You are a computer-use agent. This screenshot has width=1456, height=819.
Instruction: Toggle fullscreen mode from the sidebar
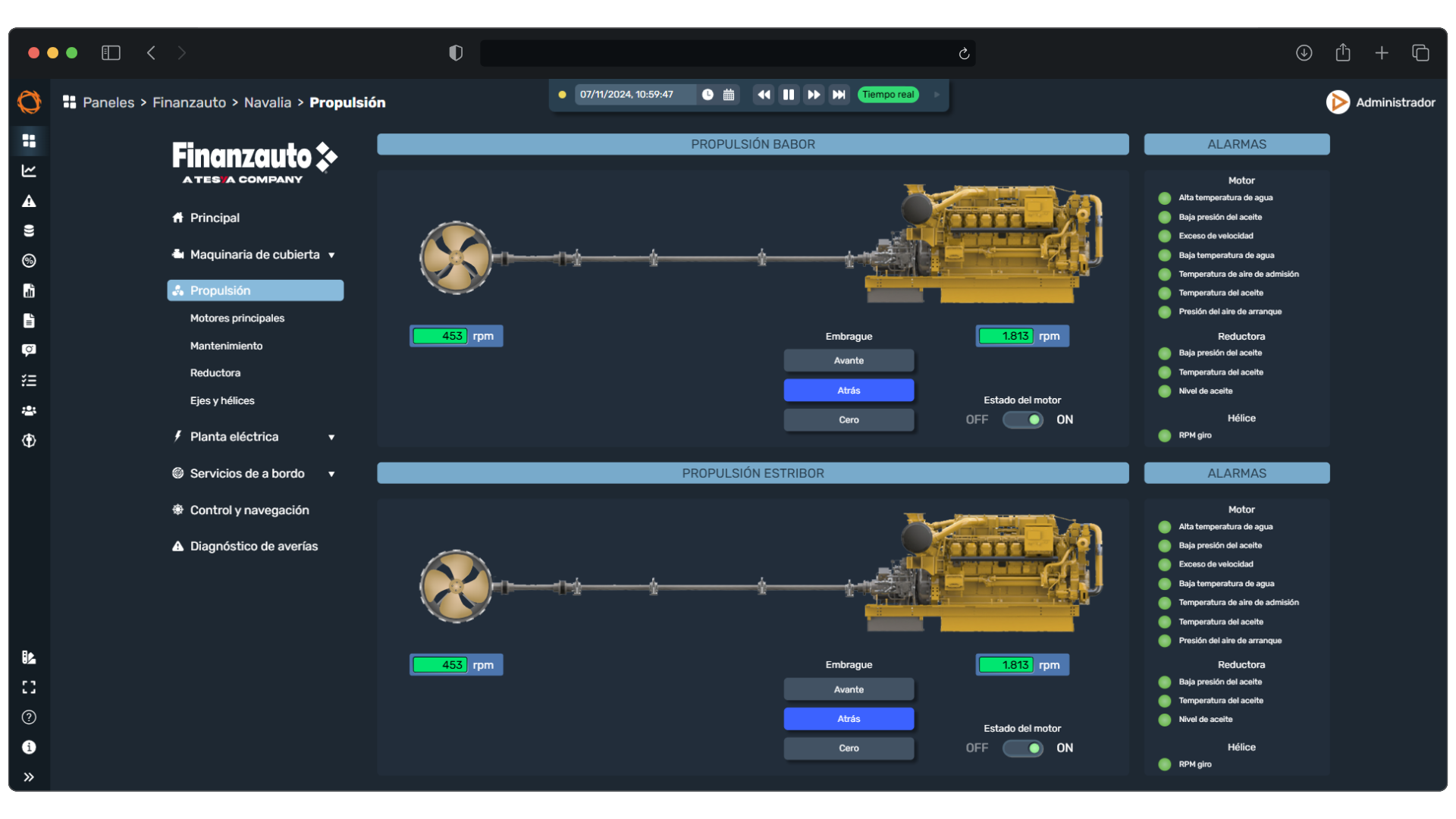(29, 687)
